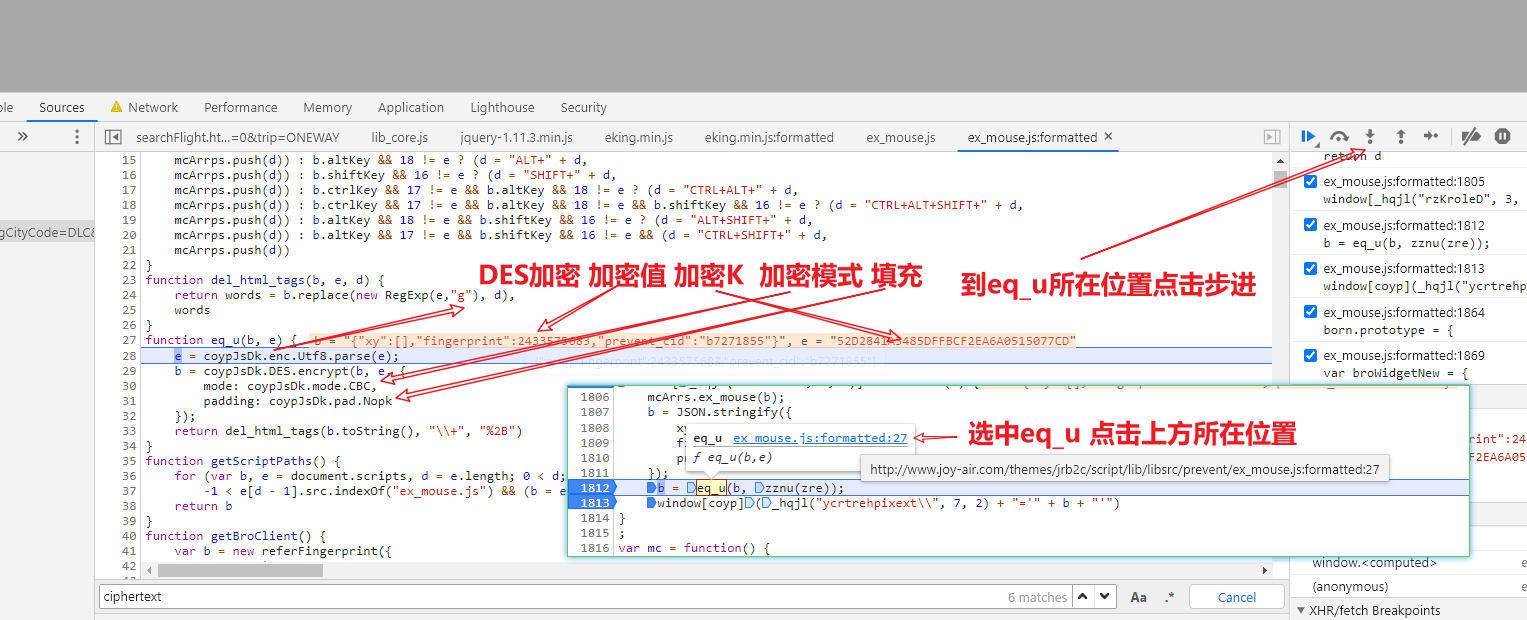The image size is (1527, 620).
Task: Toggle pause on exceptions
Action: [x=1502, y=137]
